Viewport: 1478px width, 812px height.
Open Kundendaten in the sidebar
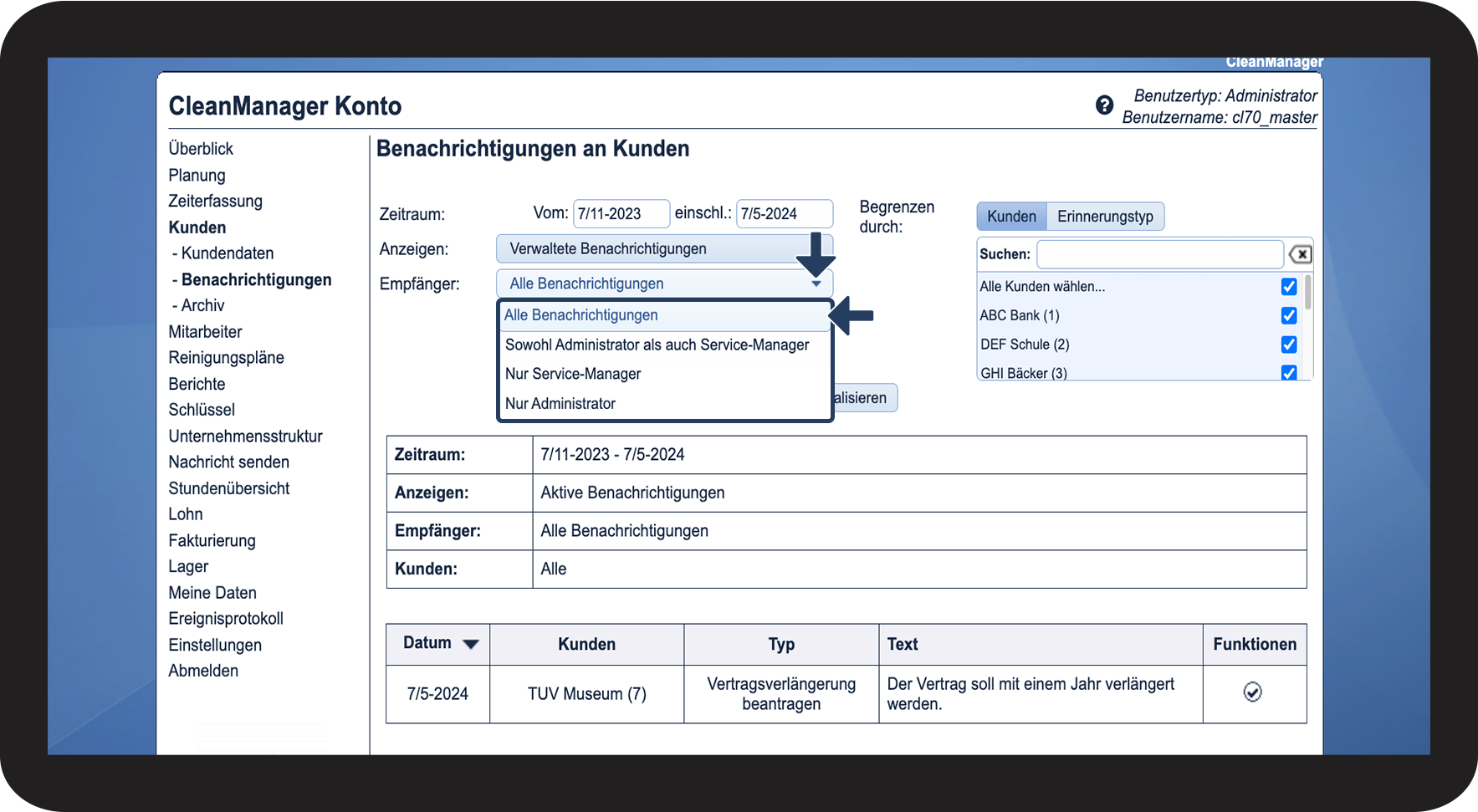tap(227, 253)
